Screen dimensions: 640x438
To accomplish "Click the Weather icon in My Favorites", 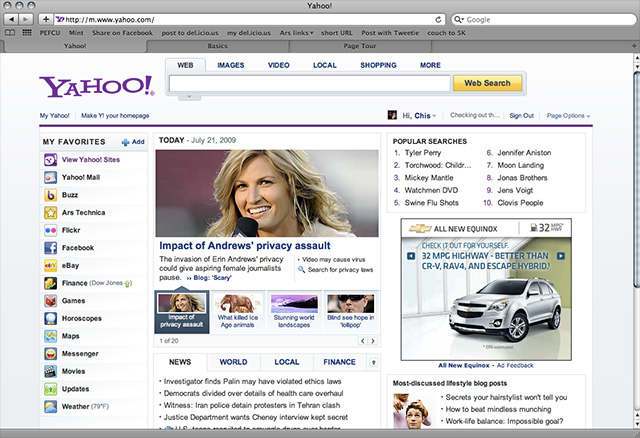I will 51,407.
